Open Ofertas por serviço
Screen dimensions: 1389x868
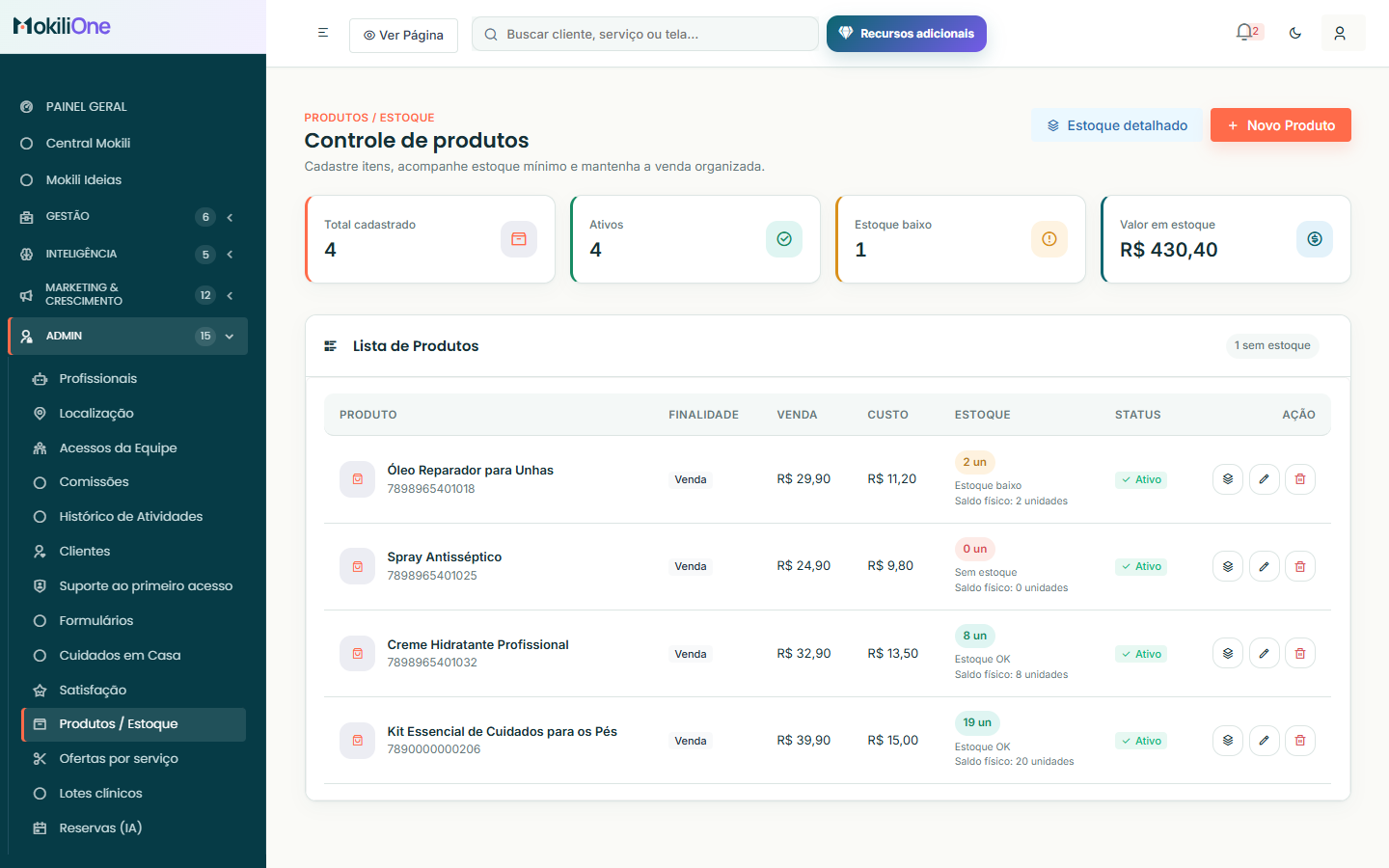133,759
